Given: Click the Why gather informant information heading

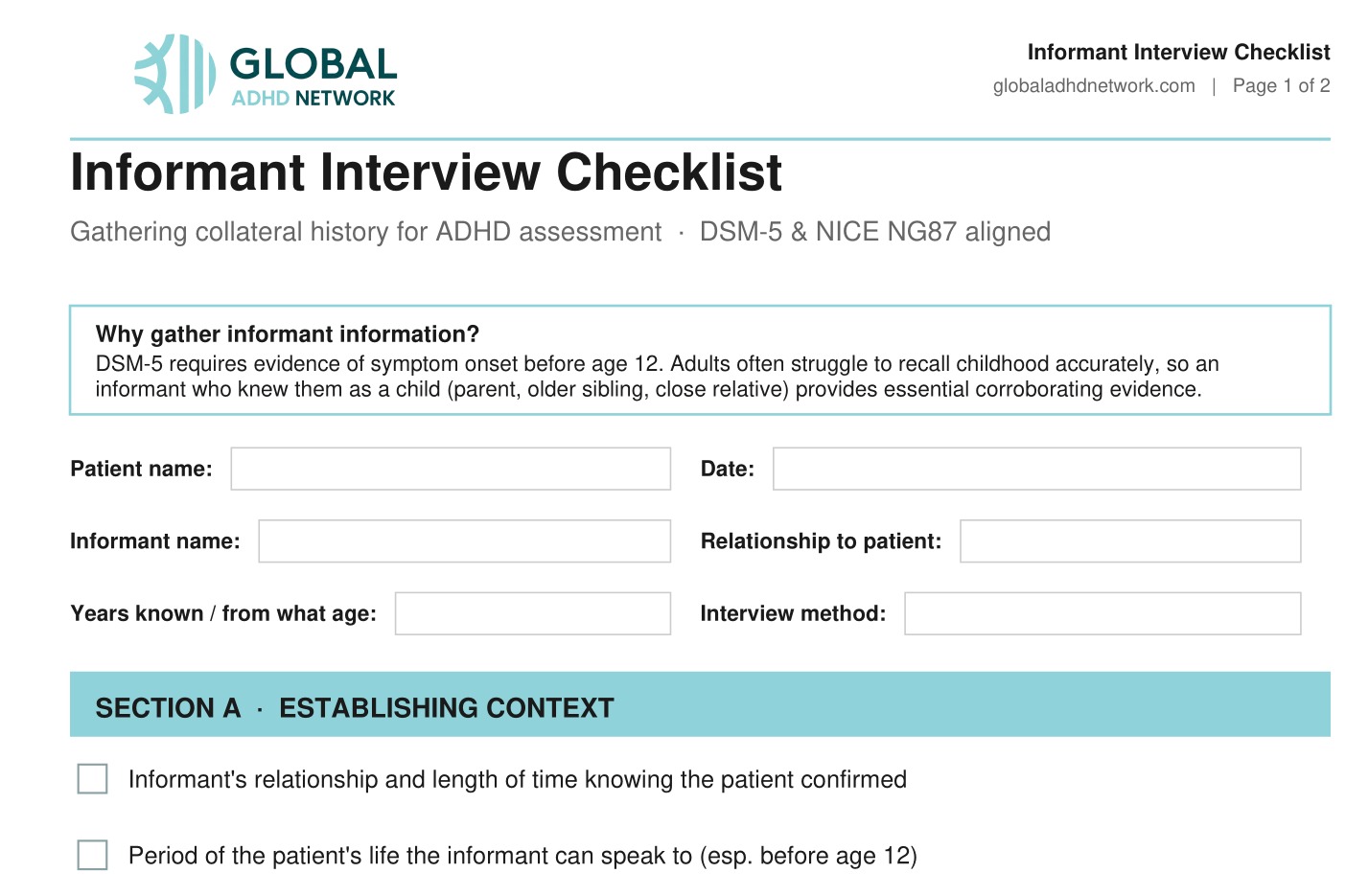Looking at the screenshot, I should pos(288,333).
